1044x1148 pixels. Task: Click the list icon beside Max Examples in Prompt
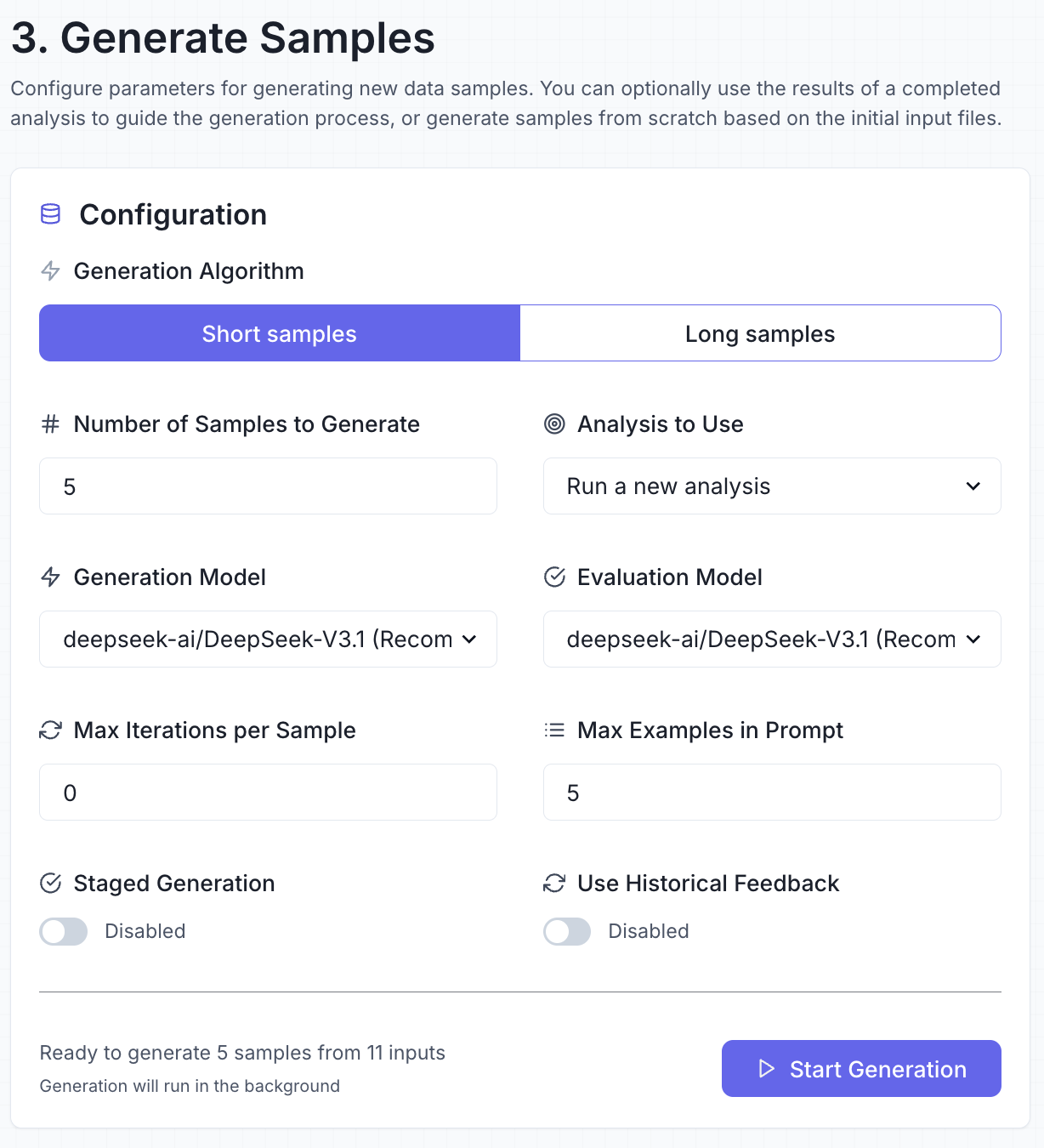(553, 730)
